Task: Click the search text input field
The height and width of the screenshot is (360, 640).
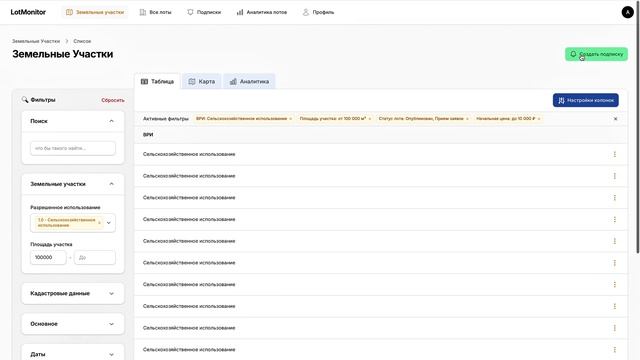Action: pos(73,148)
